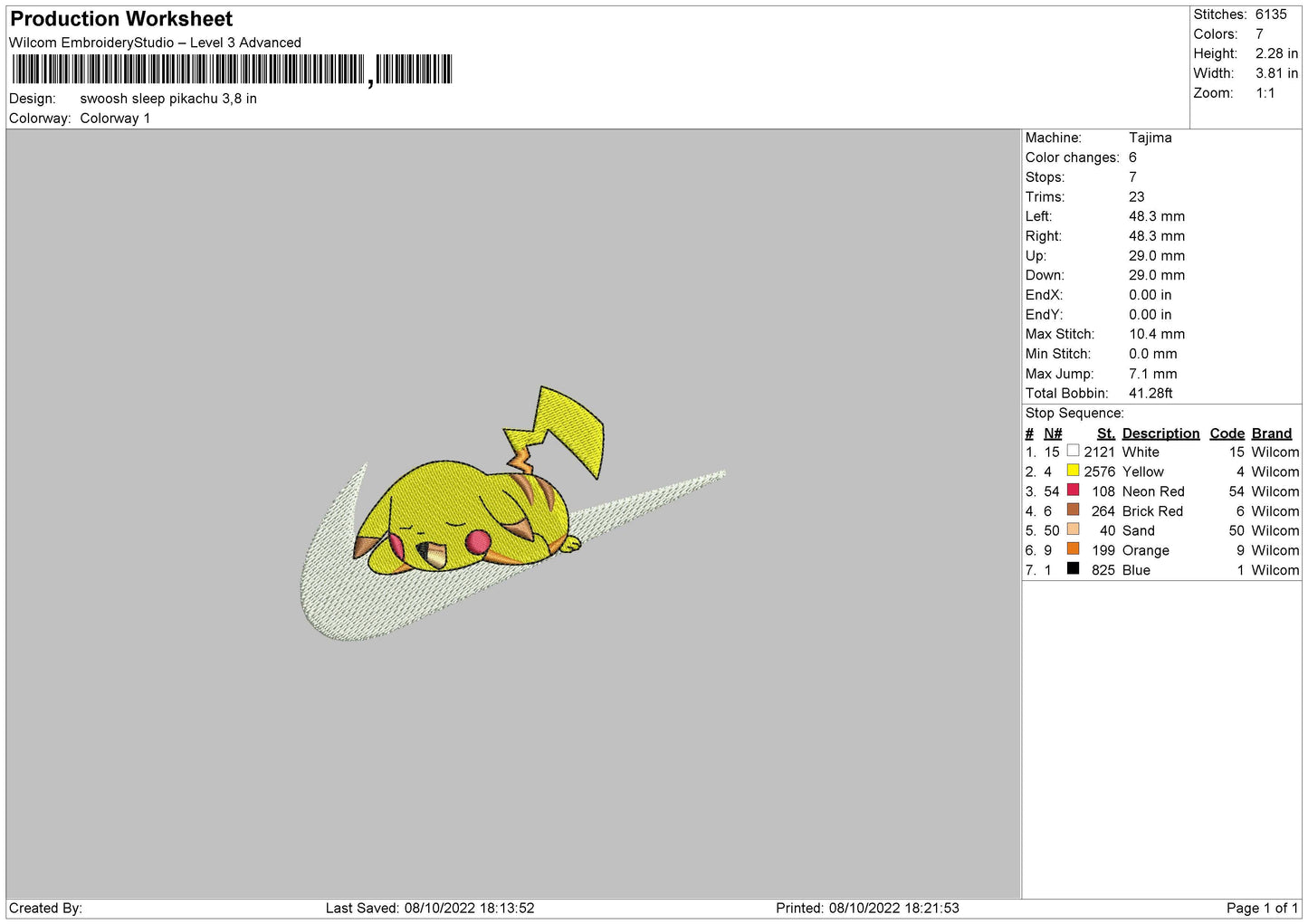Click 'Wilcom EmbroideryStudio – Level 3 Advanced' text

(x=155, y=43)
